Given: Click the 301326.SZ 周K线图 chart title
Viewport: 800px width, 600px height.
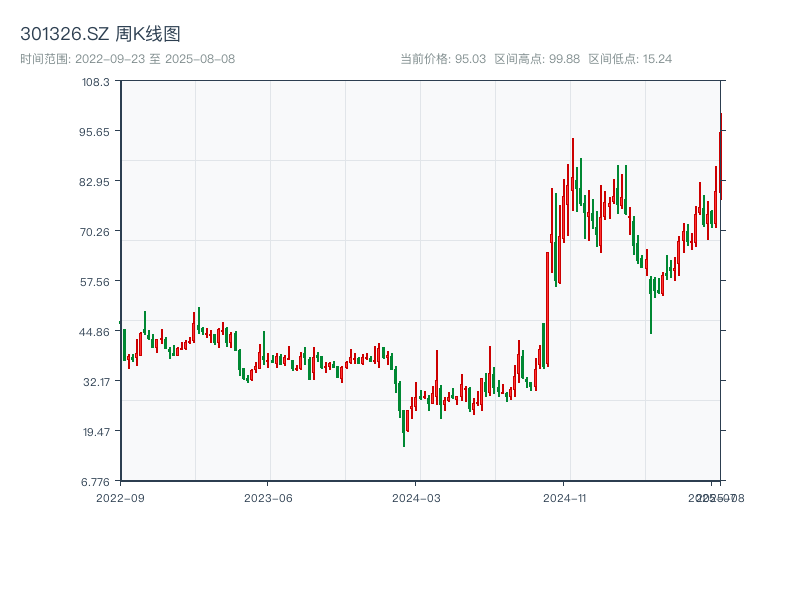Looking at the screenshot, I should tap(100, 35).
